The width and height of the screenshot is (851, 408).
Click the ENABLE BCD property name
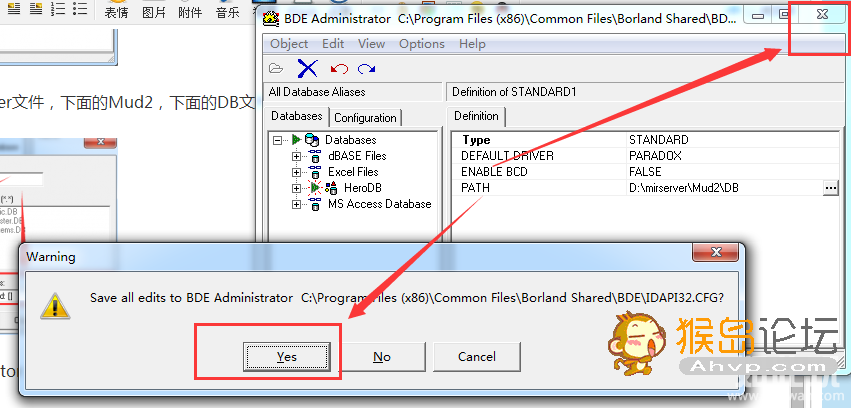point(494,172)
